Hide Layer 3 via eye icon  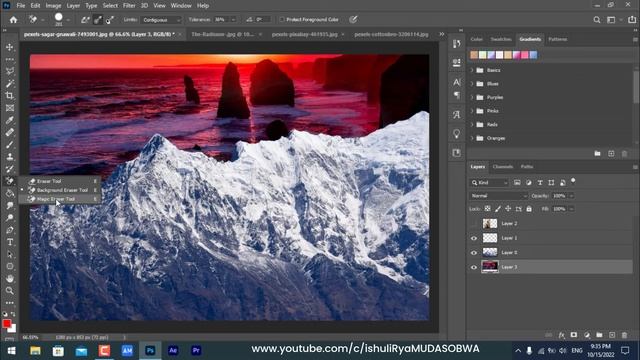click(x=474, y=267)
